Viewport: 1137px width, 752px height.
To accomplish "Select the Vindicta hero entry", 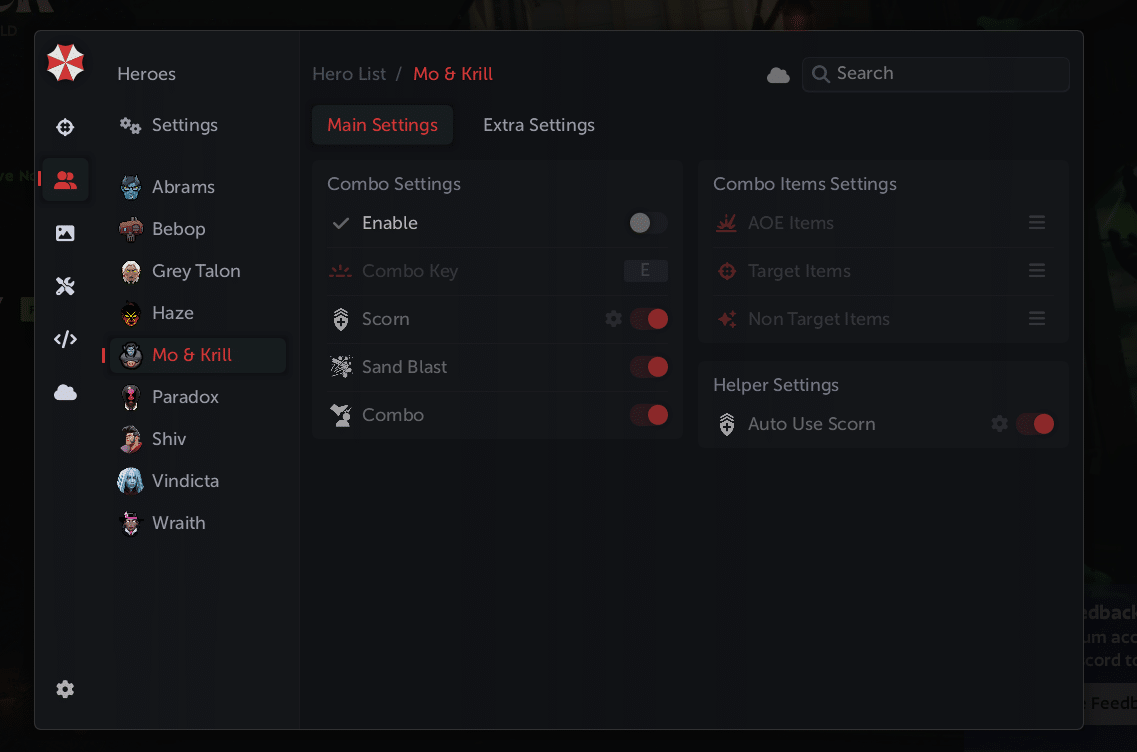I will 185,481.
